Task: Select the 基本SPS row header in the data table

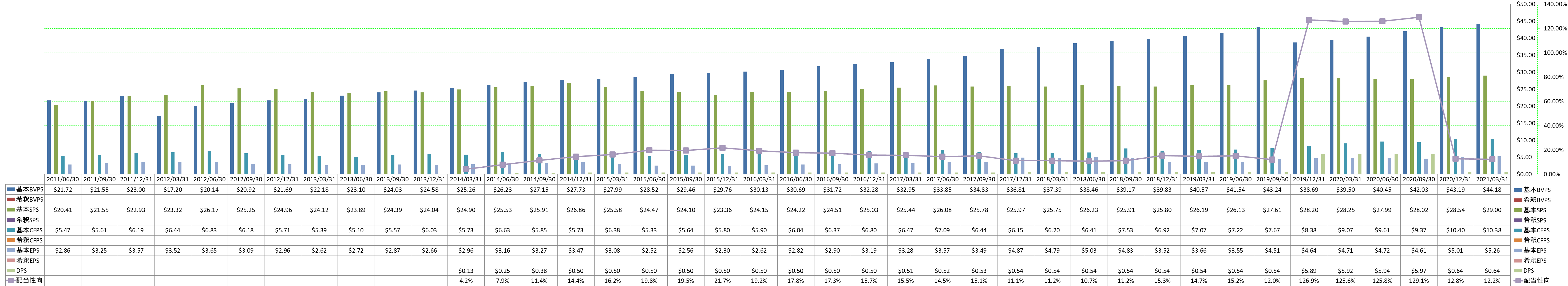Action: [25, 210]
